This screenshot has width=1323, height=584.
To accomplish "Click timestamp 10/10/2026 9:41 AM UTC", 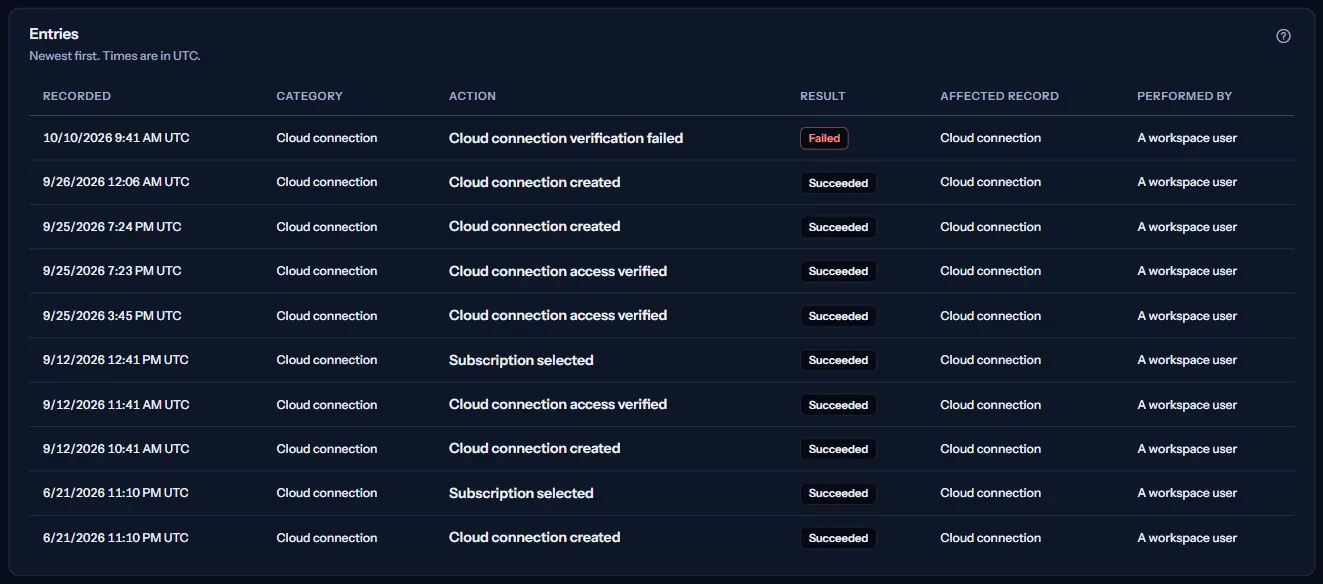I will (116, 138).
